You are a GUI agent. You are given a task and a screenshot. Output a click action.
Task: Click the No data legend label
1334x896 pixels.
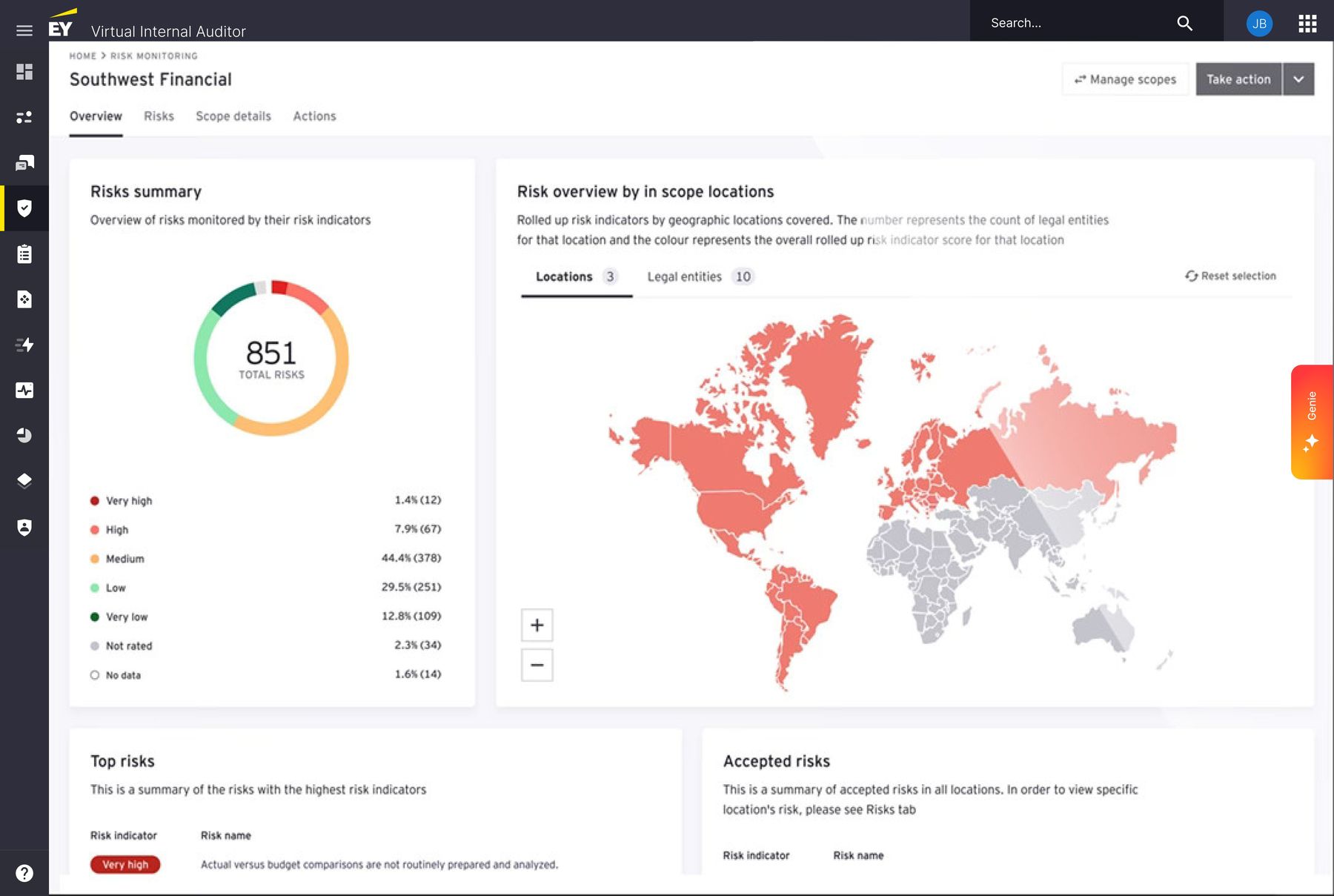pos(123,675)
